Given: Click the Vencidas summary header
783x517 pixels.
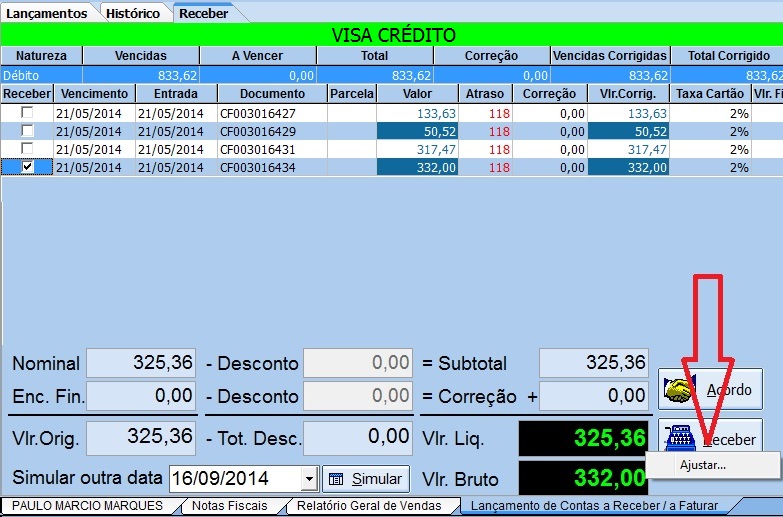Looking at the screenshot, I should point(141,55).
